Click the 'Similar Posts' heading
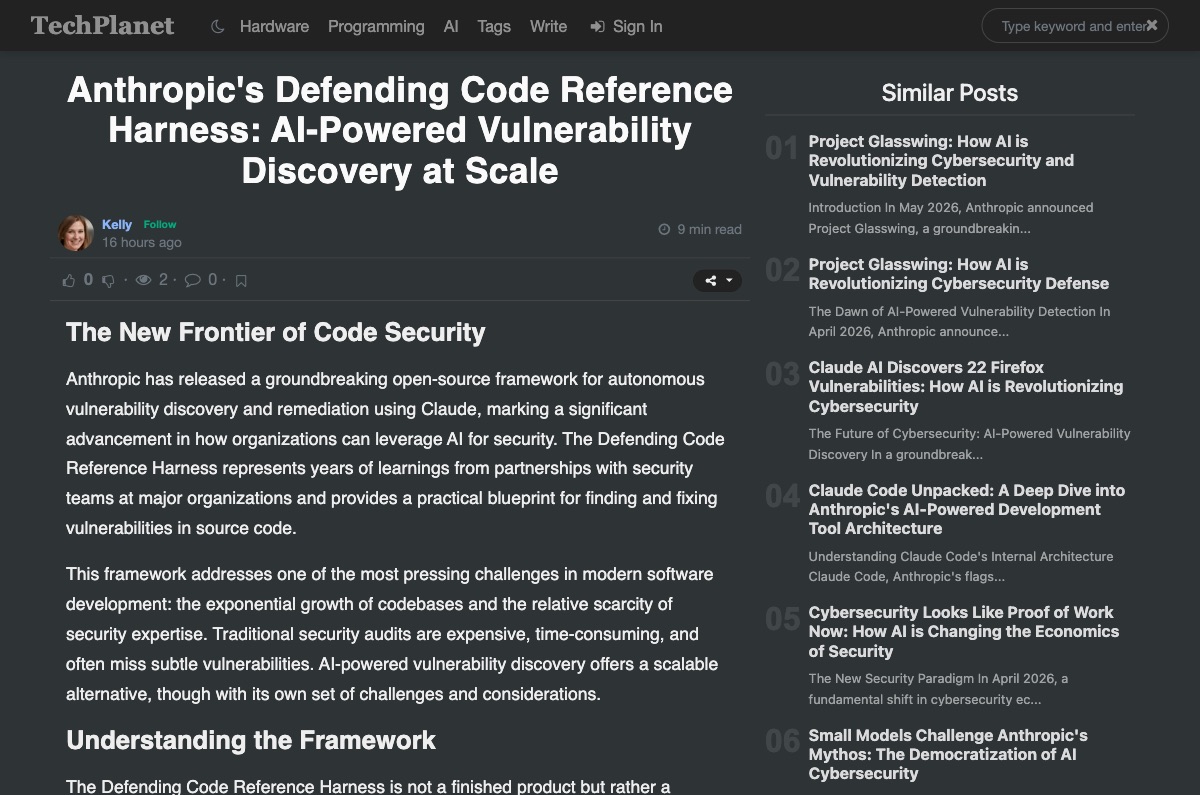Viewport: 1200px width, 795px height. click(x=950, y=94)
